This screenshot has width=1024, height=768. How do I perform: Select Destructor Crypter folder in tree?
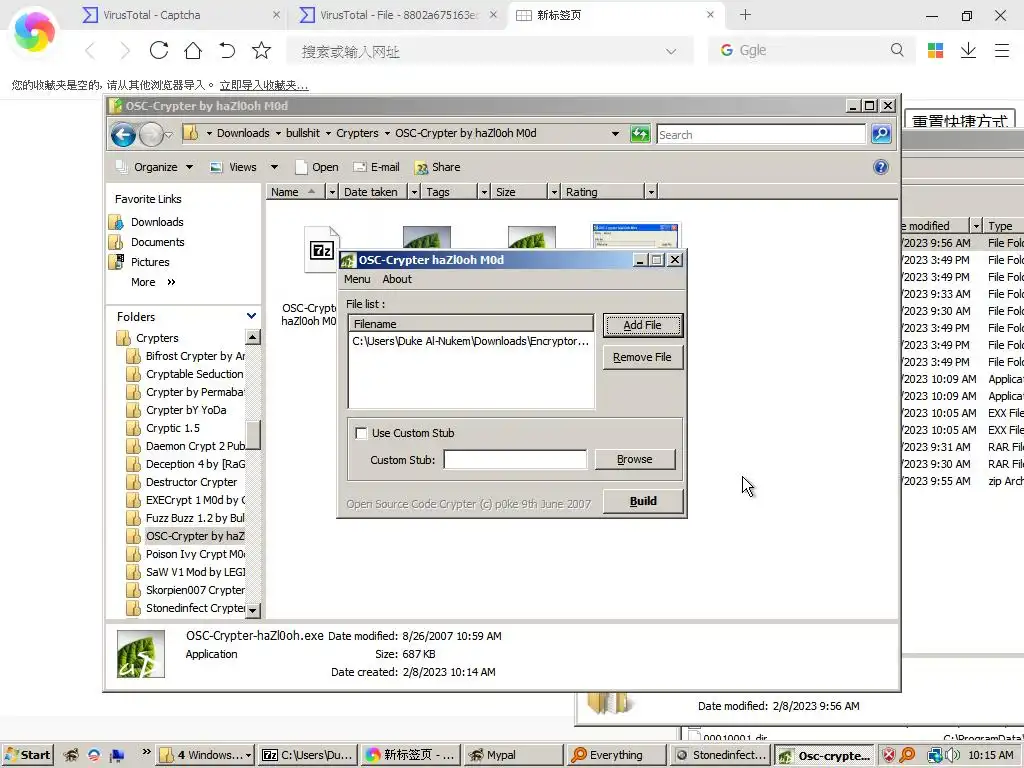[x=182, y=482]
